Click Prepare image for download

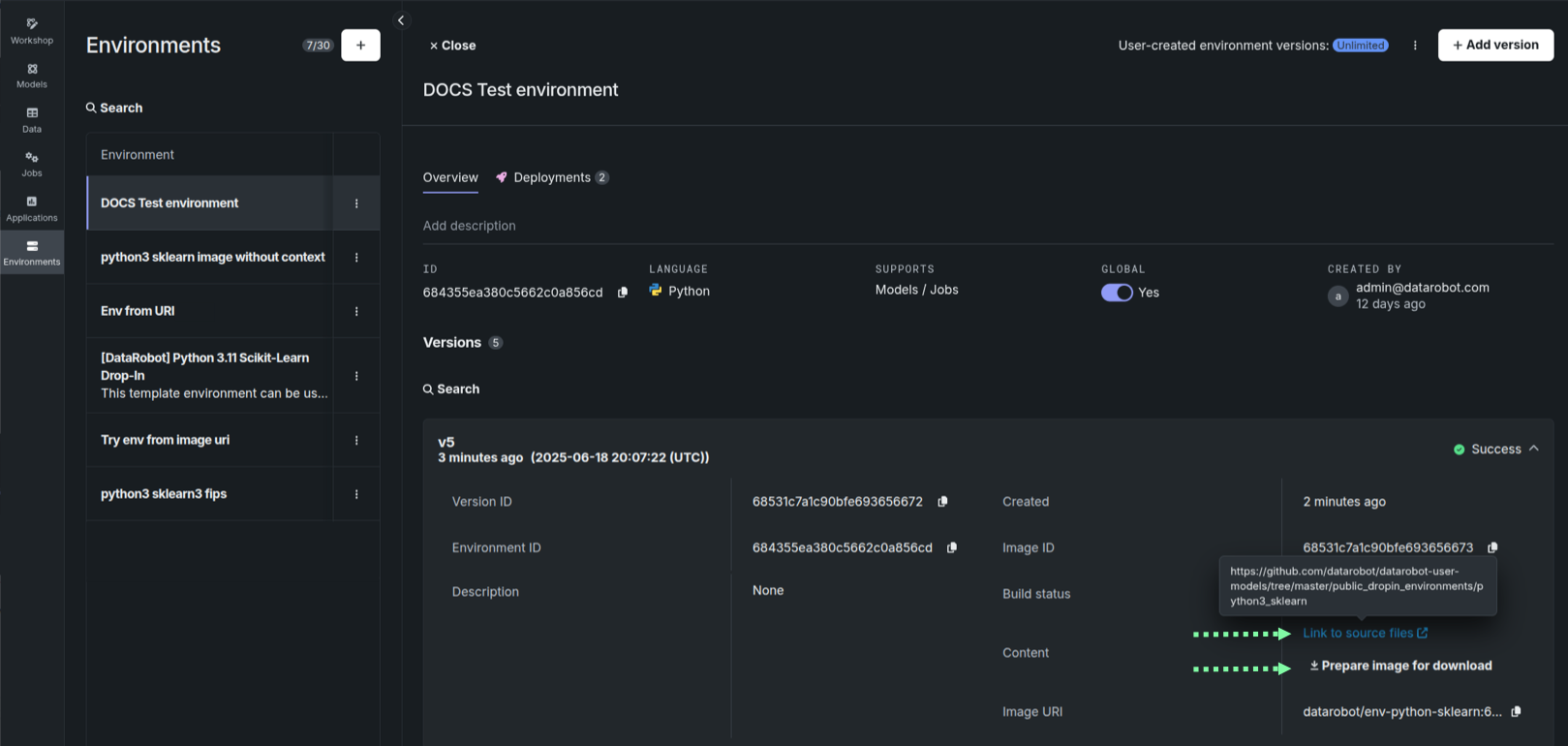click(x=1400, y=666)
